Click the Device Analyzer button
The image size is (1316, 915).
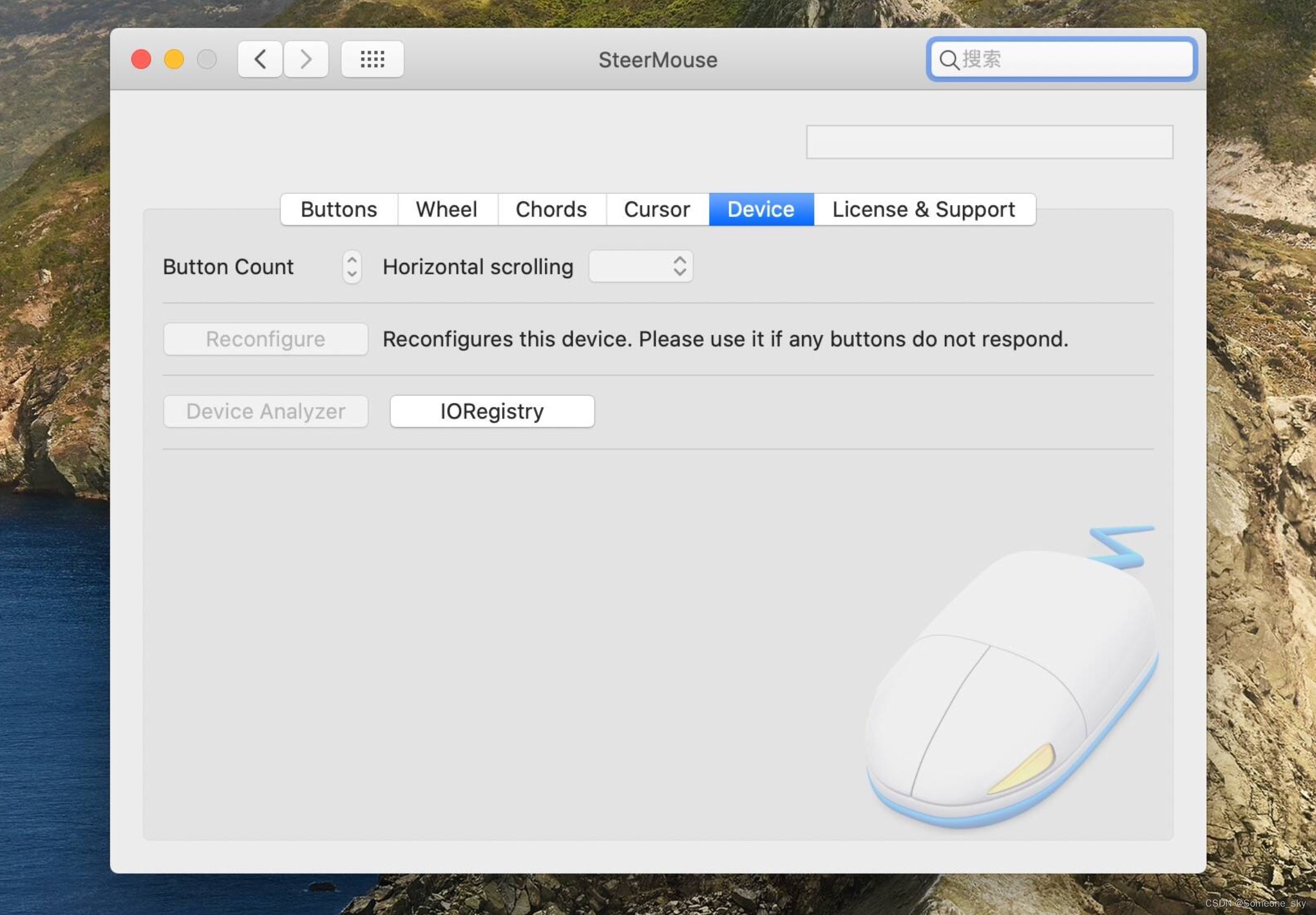pyautogui.click(x=265, y=411)
